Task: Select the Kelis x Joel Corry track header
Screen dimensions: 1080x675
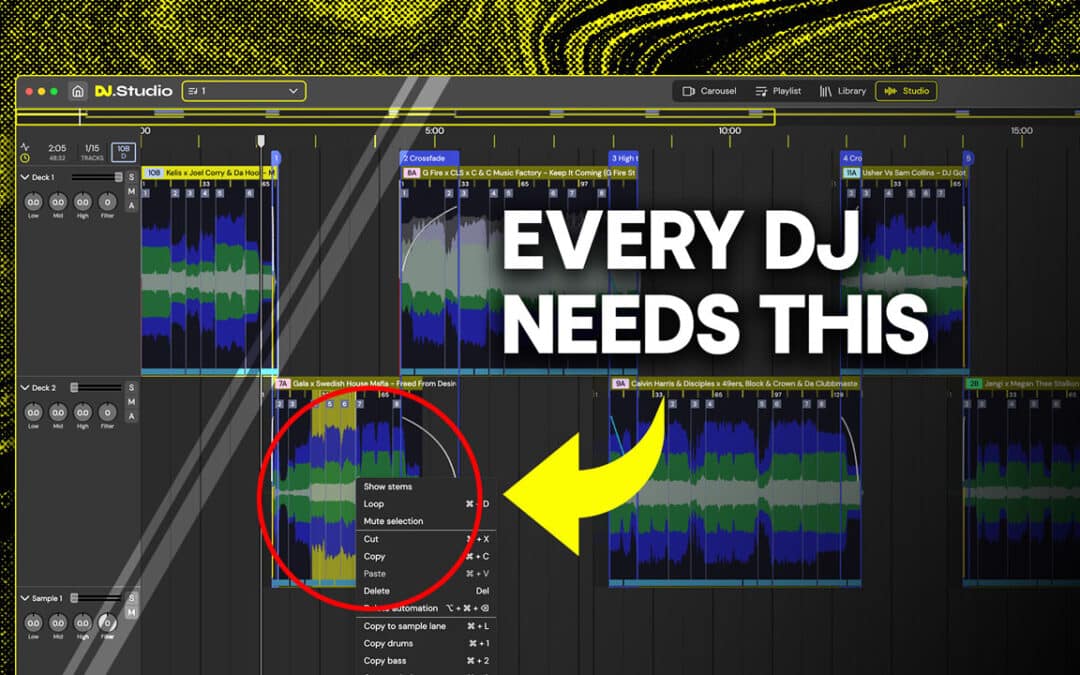Action: click(x=209, y=173)
